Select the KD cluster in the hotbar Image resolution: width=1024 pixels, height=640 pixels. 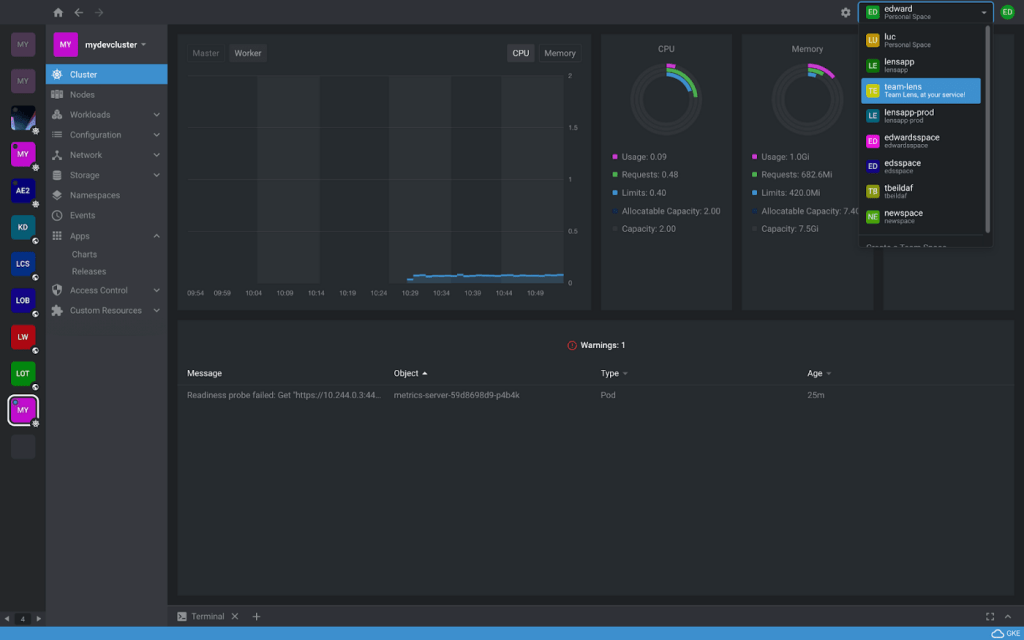(23, 227)
